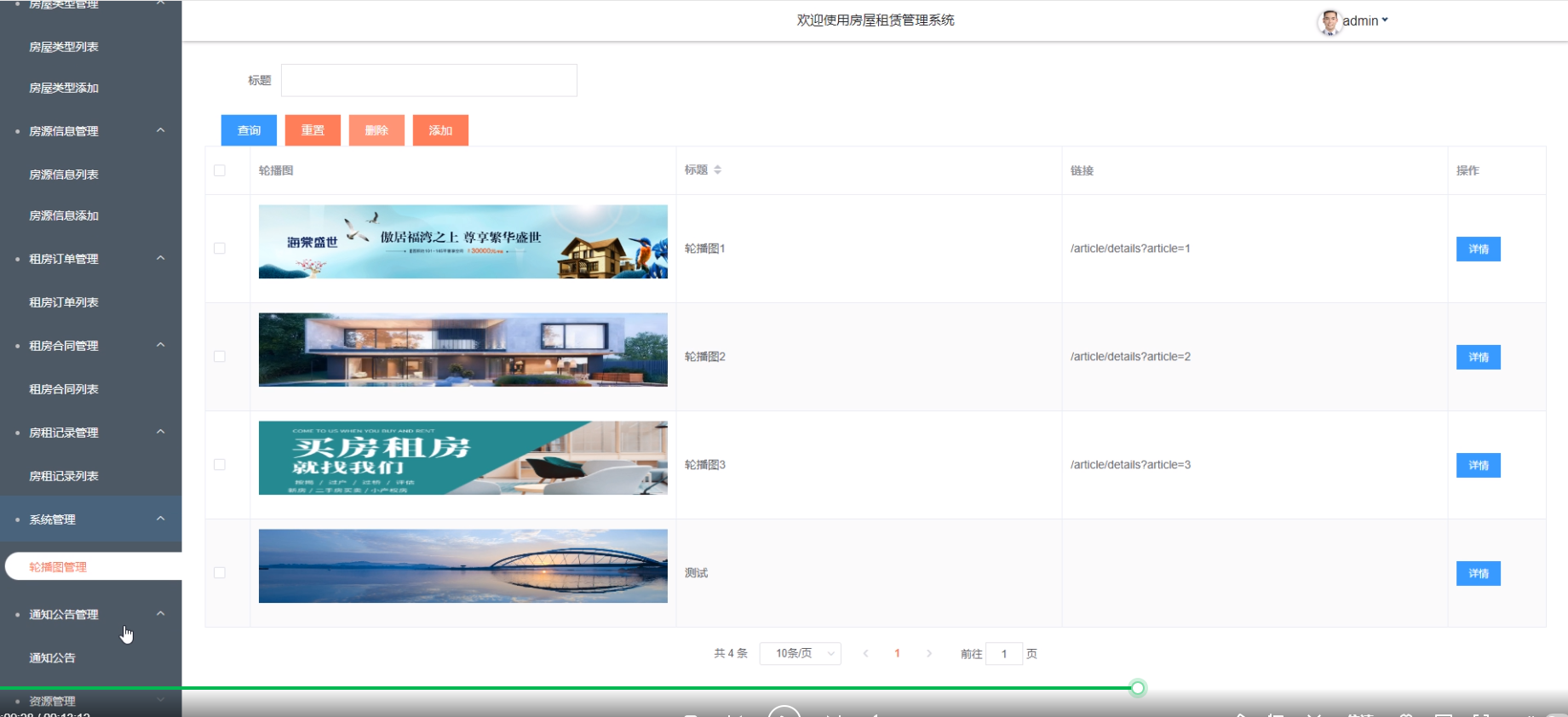1568x717 pixels.
Task: Check the checkbox for 轮播图2 row
Action: [x=220, y=357]
